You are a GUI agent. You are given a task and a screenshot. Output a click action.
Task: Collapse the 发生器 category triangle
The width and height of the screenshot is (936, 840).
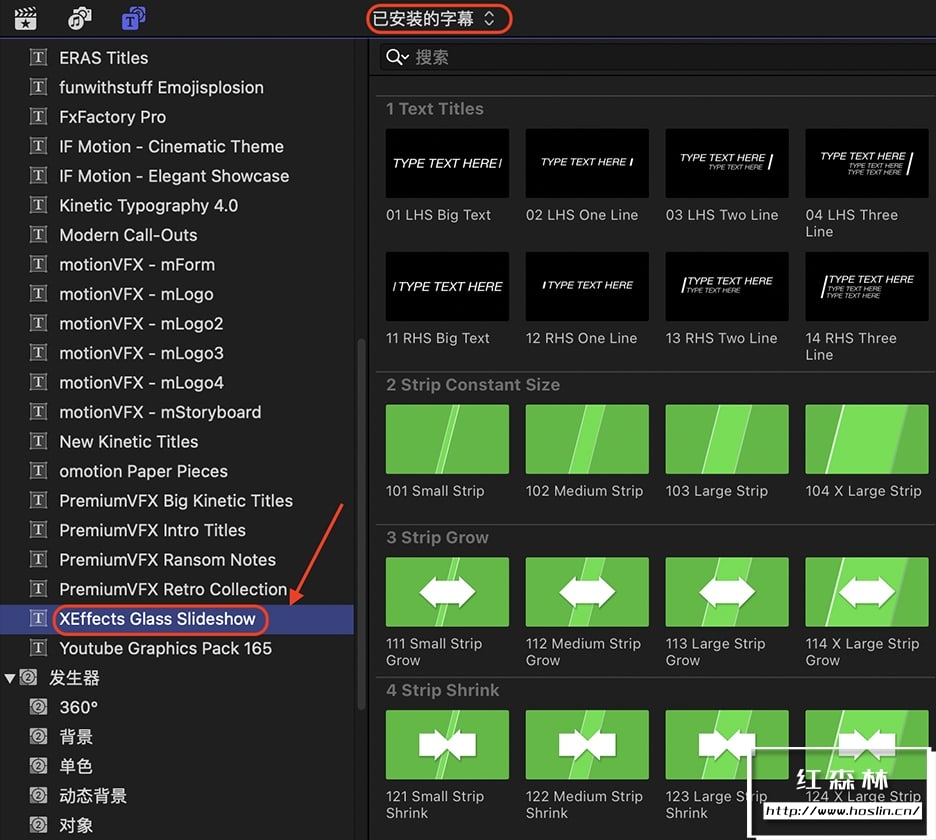point(10,678)
